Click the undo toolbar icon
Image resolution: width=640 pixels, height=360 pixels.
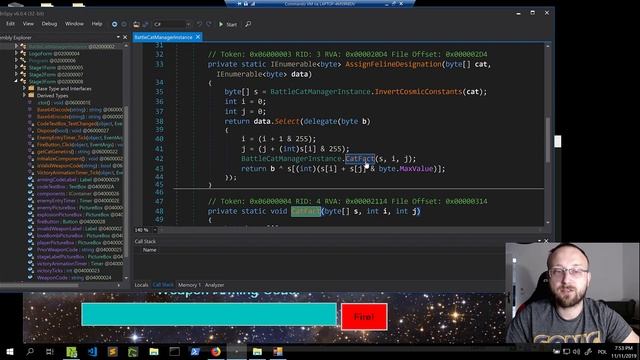click(199, 24)
